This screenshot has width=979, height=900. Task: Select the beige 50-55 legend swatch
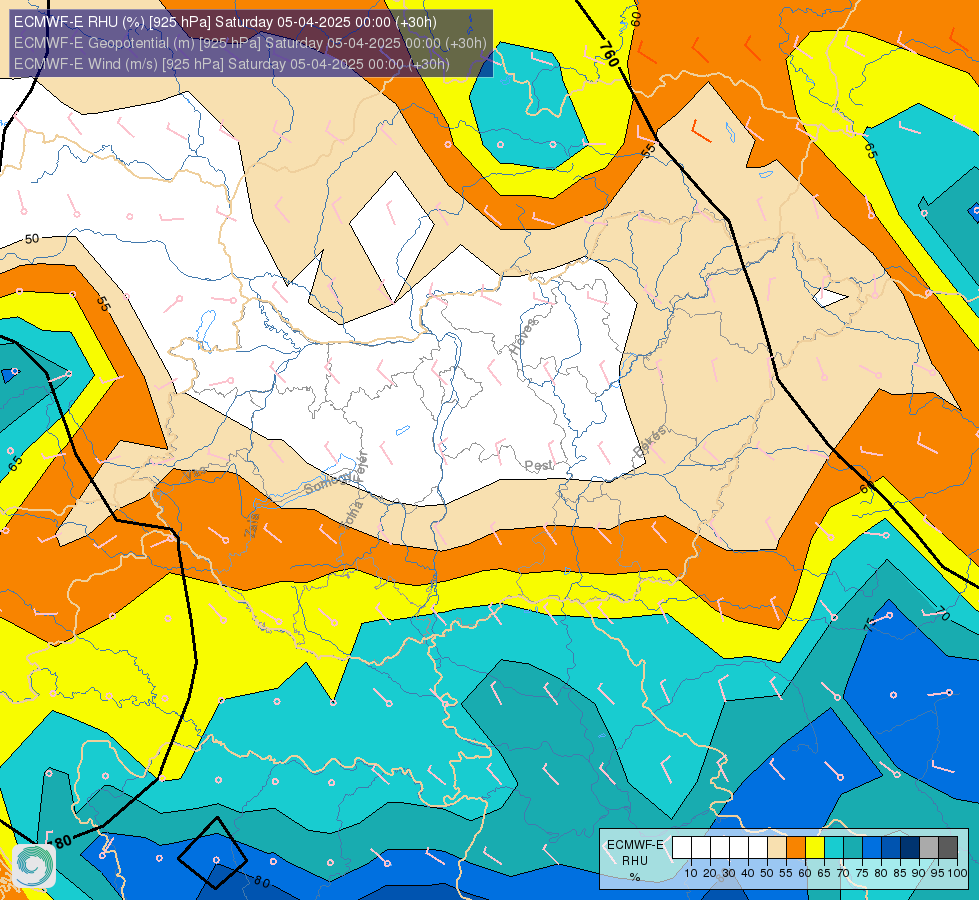(x=777, y=848)
